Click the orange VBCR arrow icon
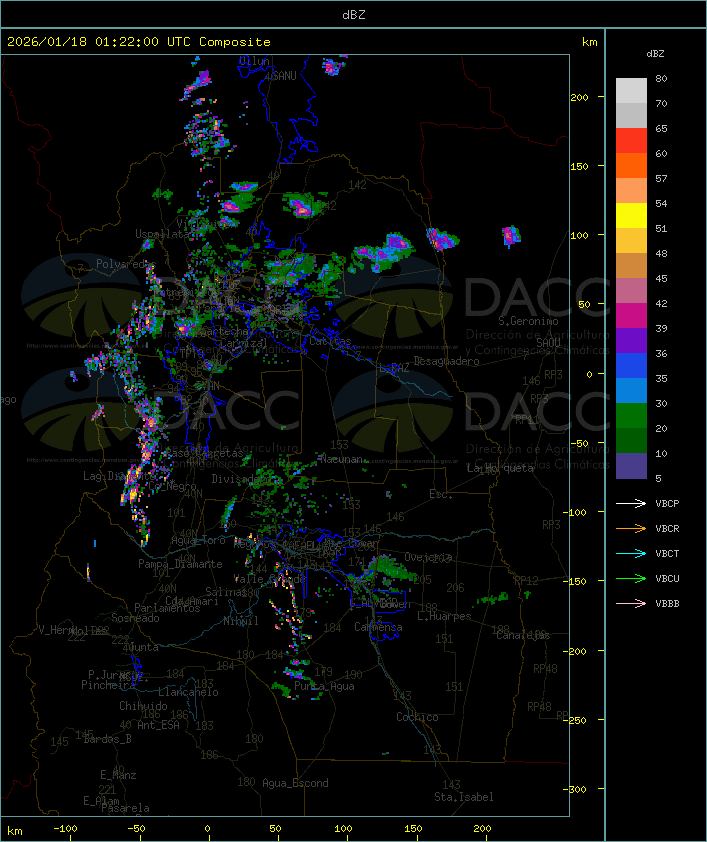 pos(631,528)
